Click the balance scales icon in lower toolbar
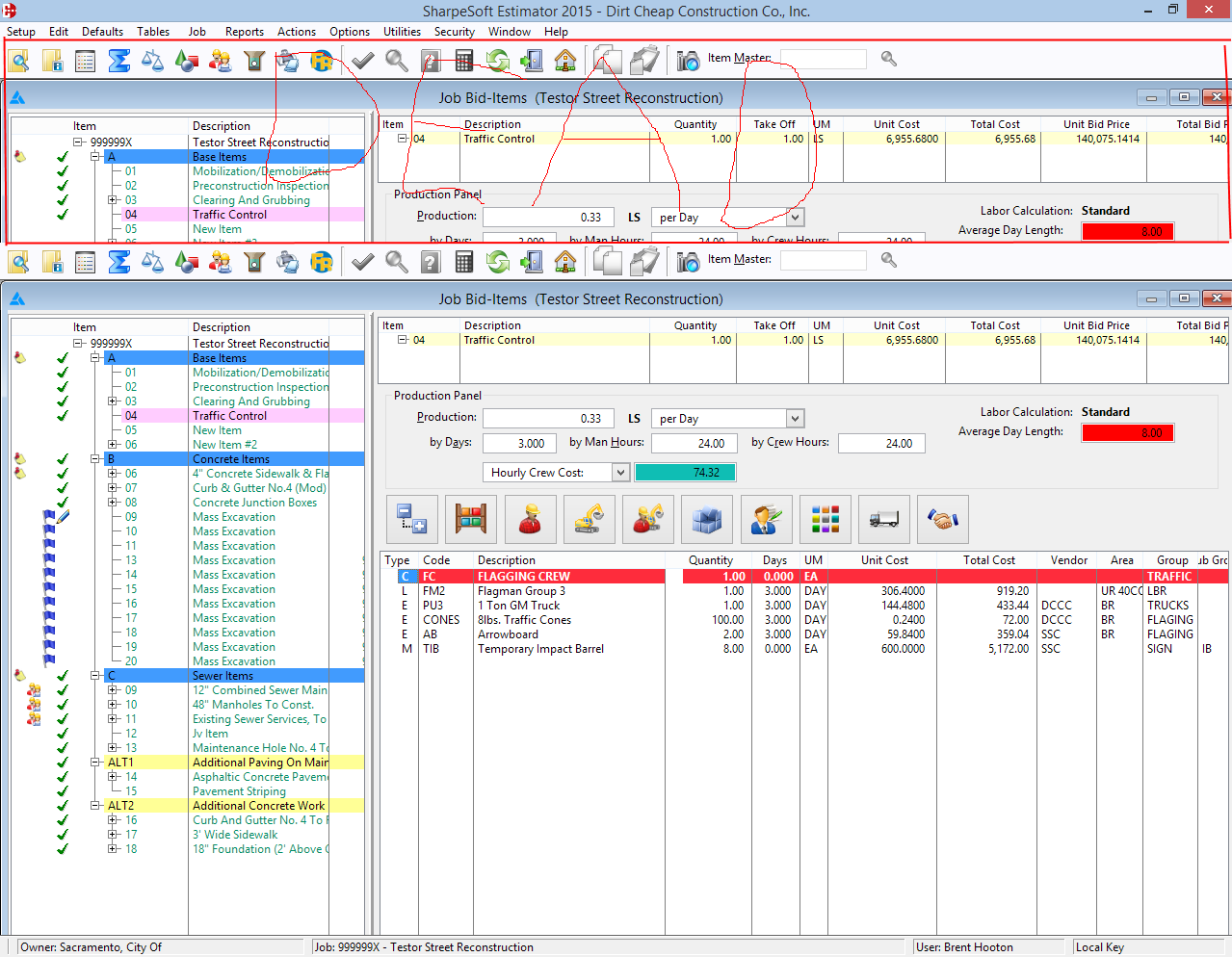This screenshot has height=957, width=1232. pos(153,262)
